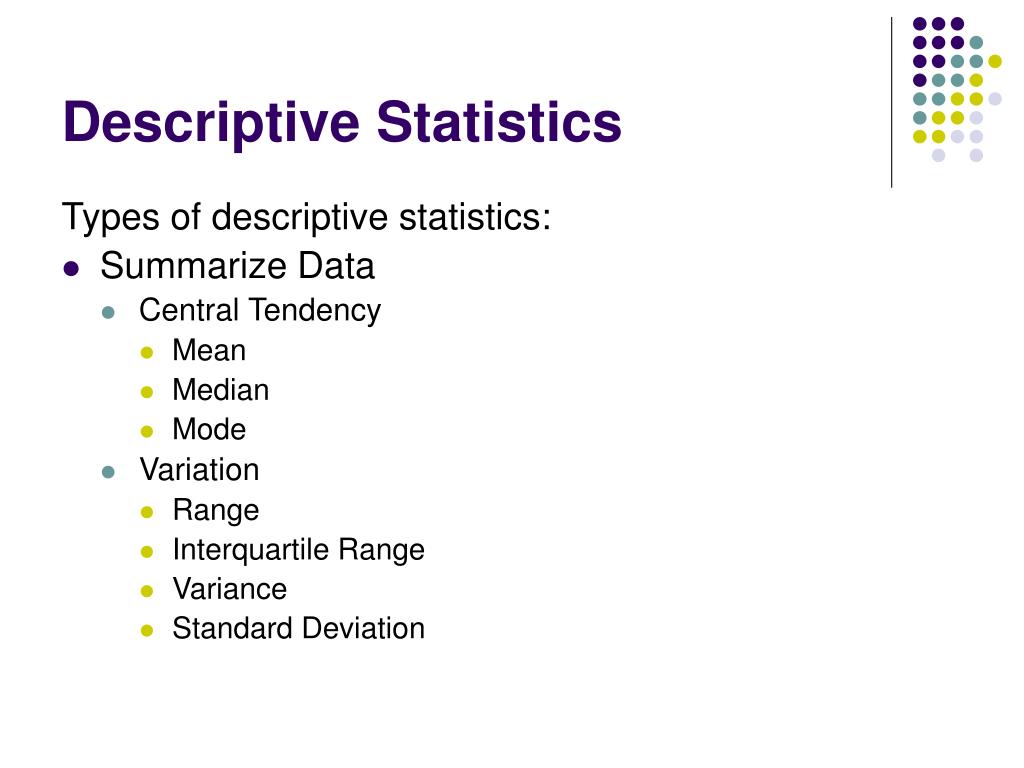
Task: Click the Variation sub-heading
Action: tap(199, 470)
